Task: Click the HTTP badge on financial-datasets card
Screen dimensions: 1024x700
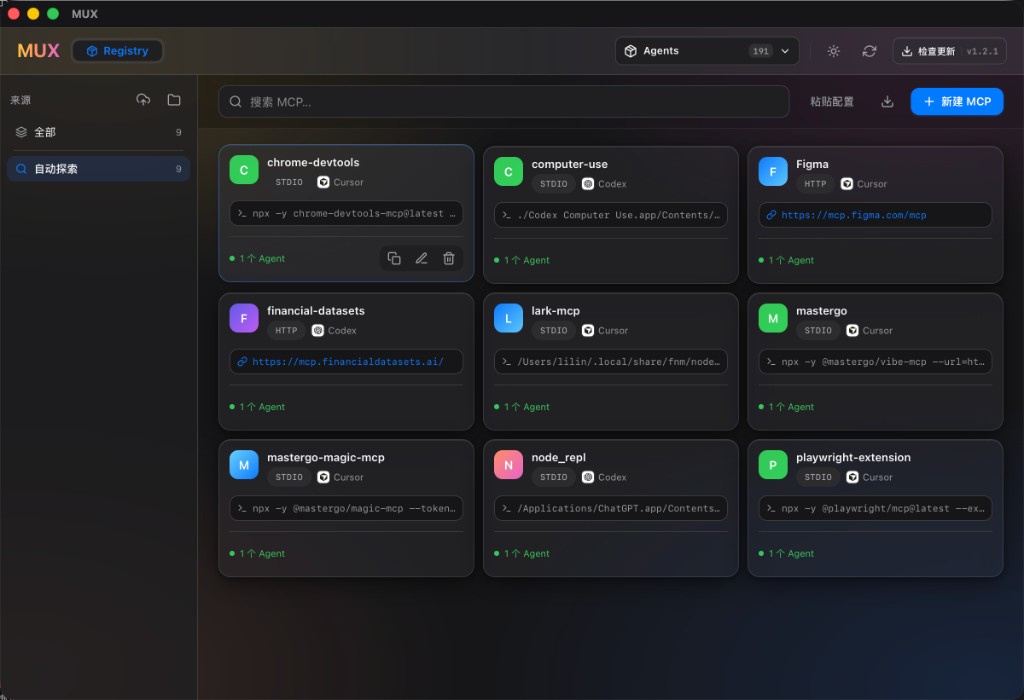Action: pos(286,330)
